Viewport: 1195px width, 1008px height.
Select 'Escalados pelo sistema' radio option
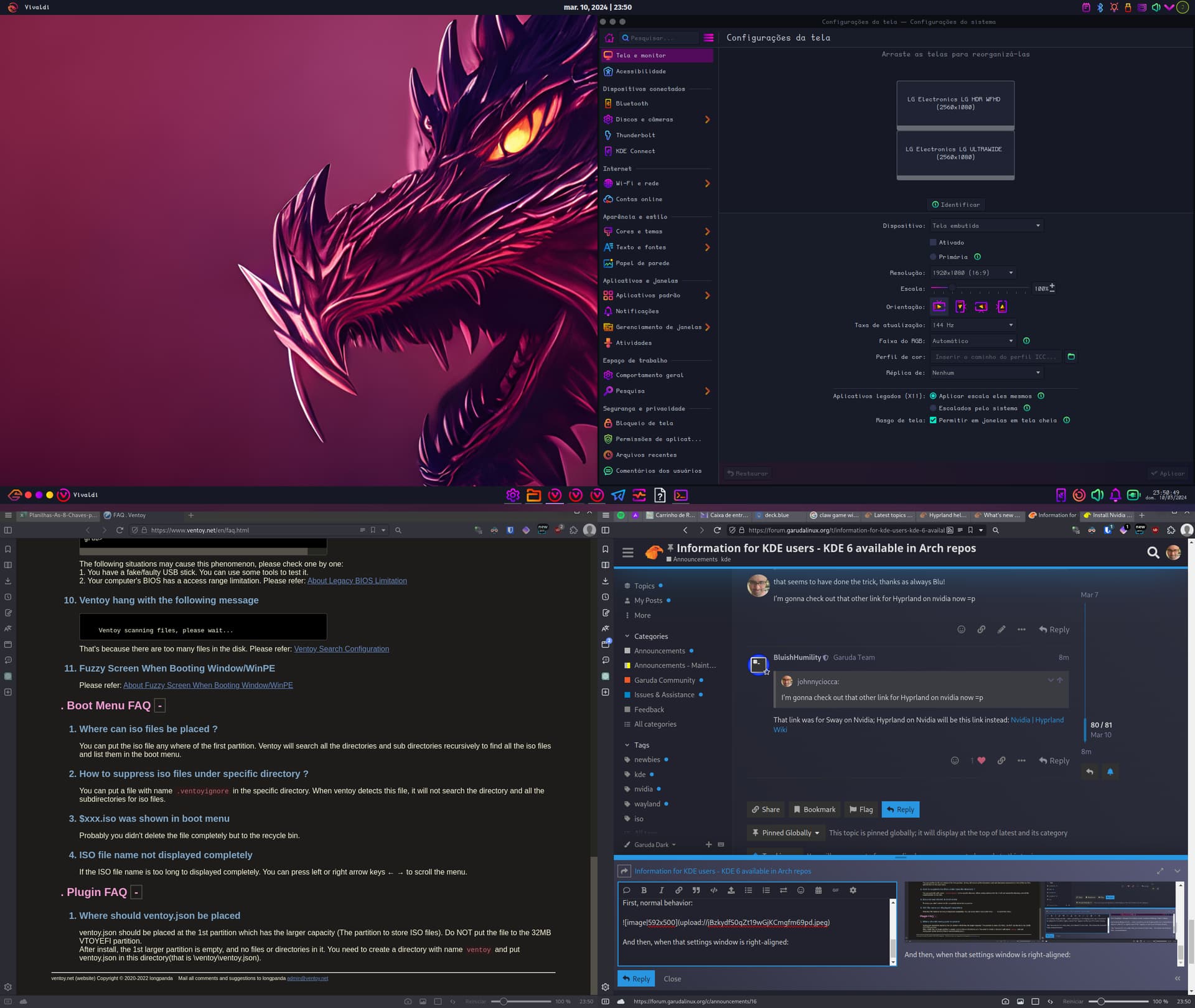click(933, 408)
